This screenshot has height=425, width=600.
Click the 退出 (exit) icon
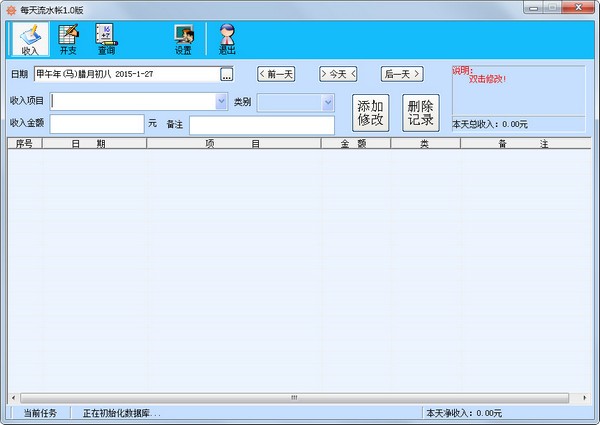point(227,39)
